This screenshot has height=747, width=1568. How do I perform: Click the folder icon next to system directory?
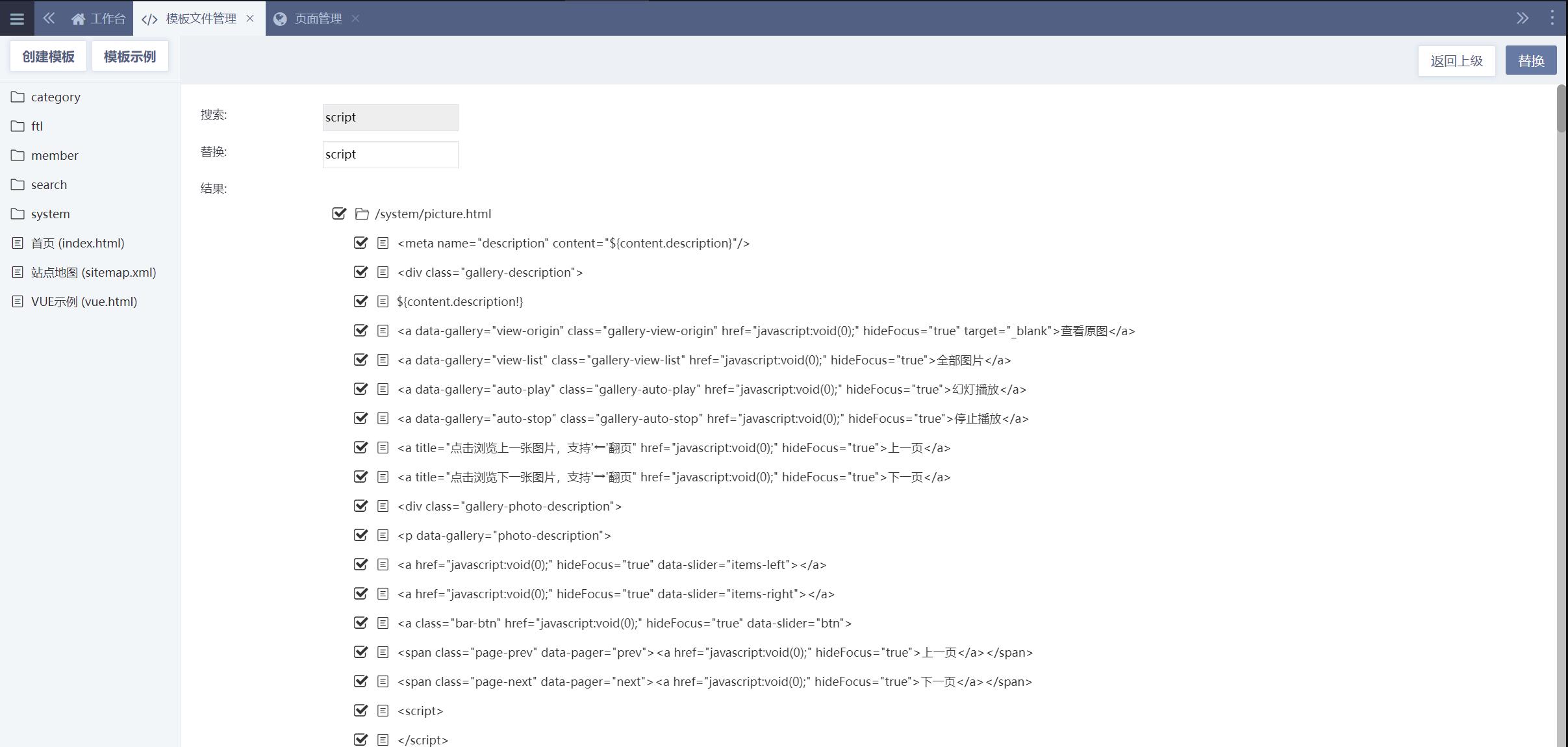[x=17, y=213]
